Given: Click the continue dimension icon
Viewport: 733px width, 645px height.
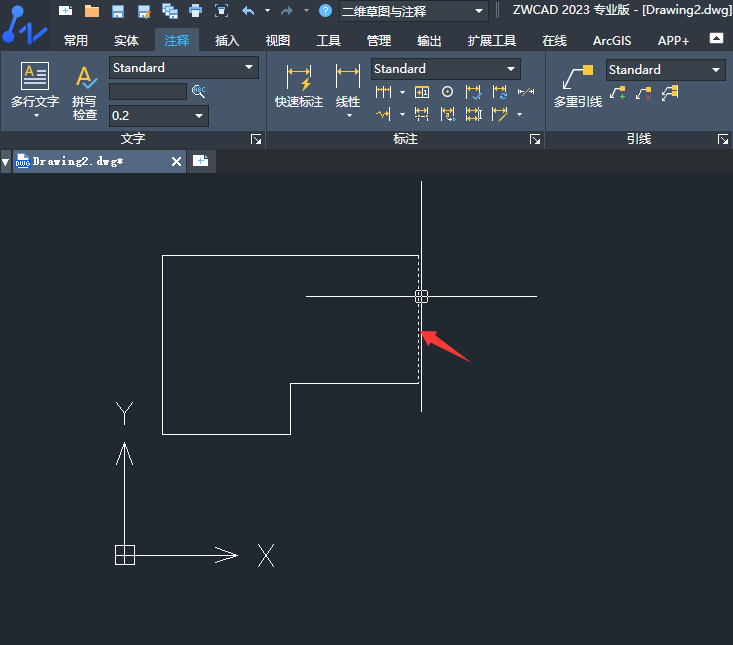Looking at the screenshot, I should (383, 92).
